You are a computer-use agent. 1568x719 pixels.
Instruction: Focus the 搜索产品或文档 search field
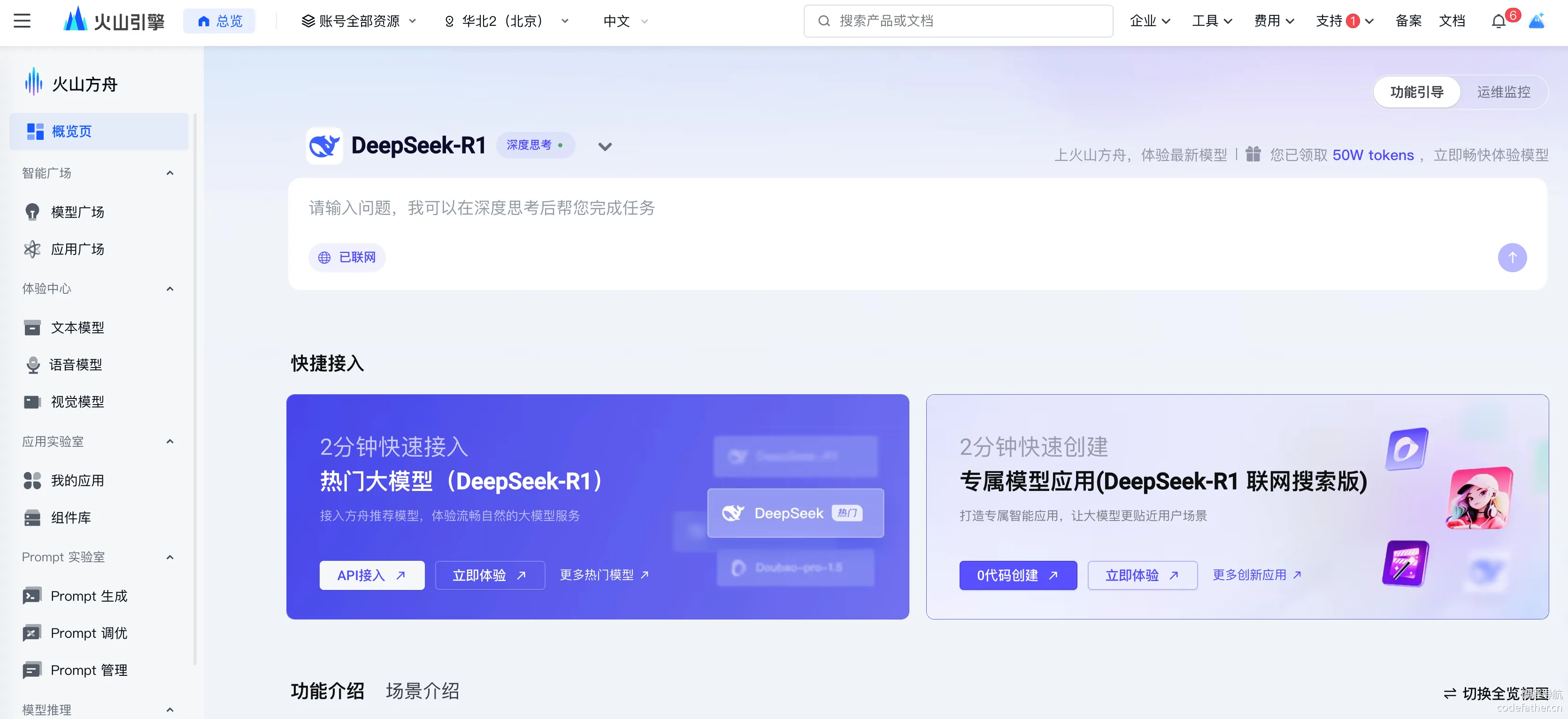point(958,21)
